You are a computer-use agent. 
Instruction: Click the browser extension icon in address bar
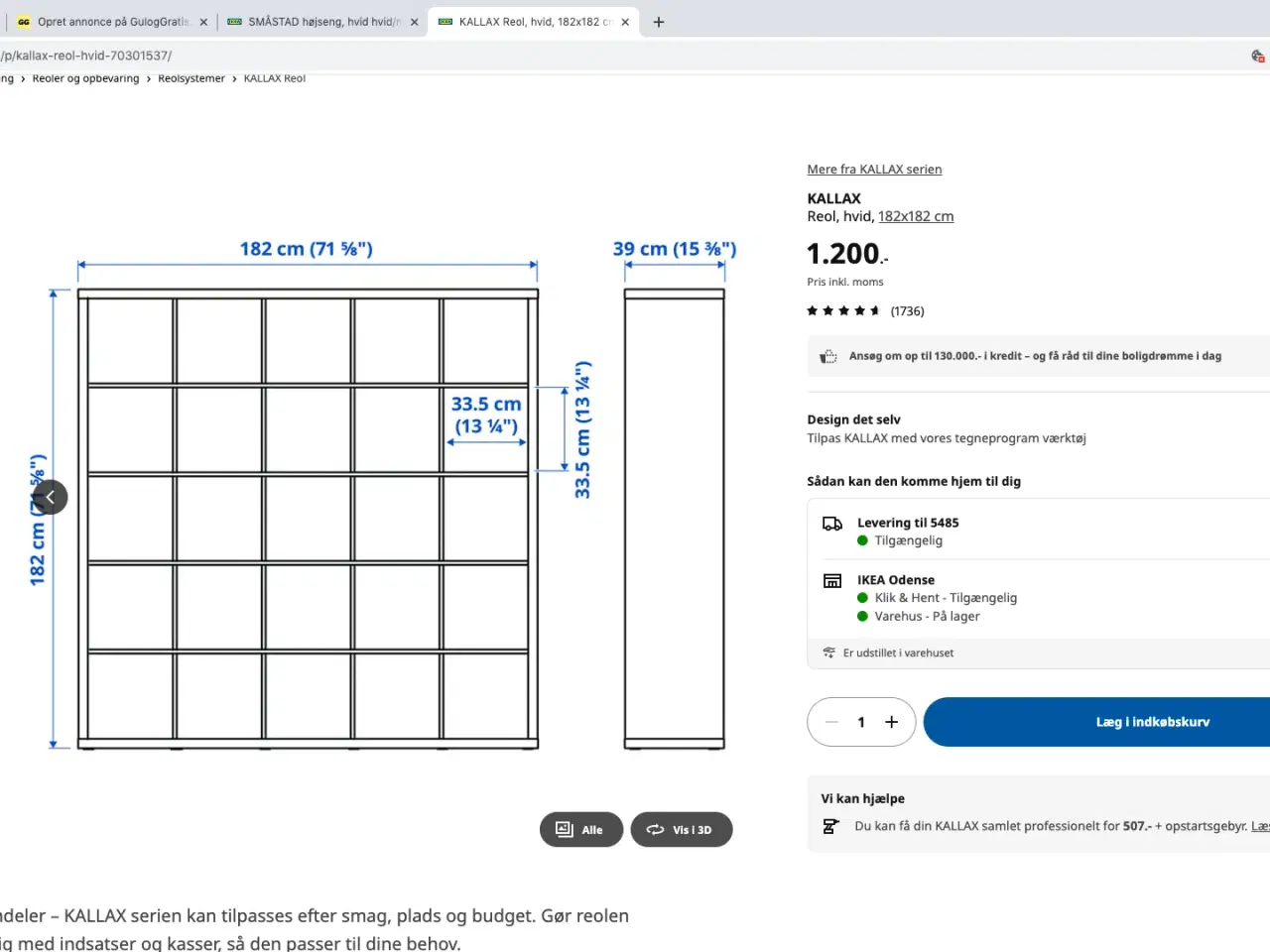1257,56
